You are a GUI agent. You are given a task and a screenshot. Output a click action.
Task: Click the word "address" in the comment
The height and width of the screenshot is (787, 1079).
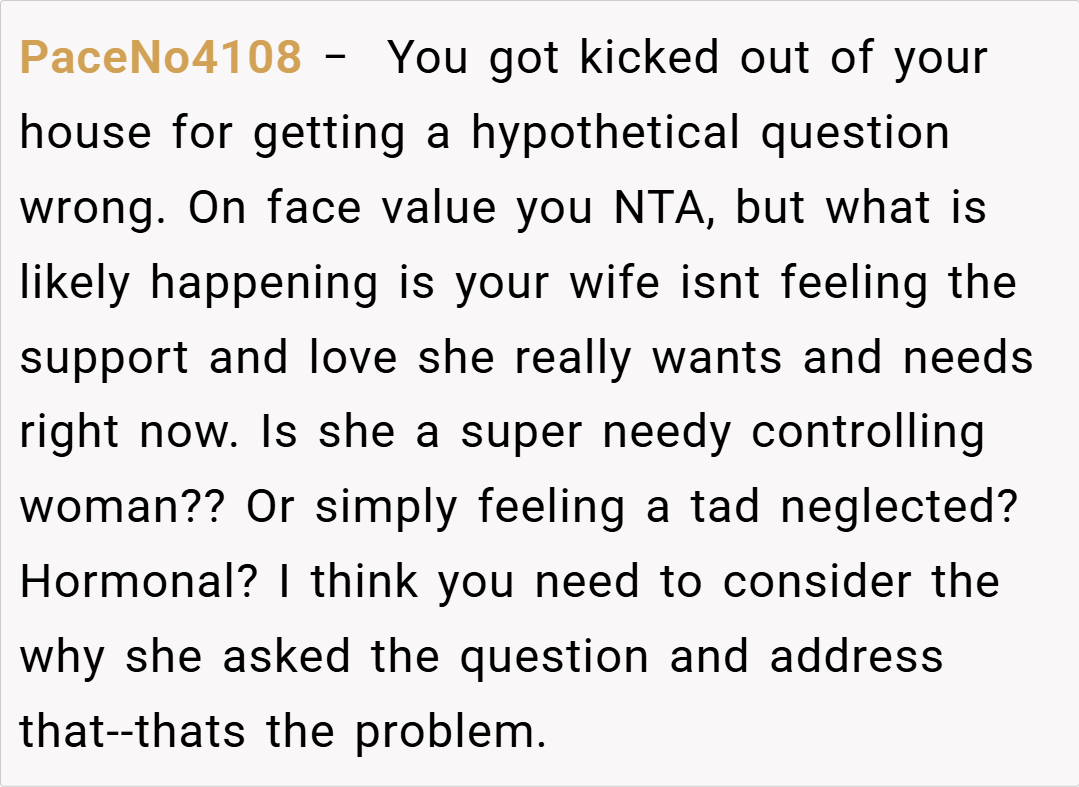[856, 658]
